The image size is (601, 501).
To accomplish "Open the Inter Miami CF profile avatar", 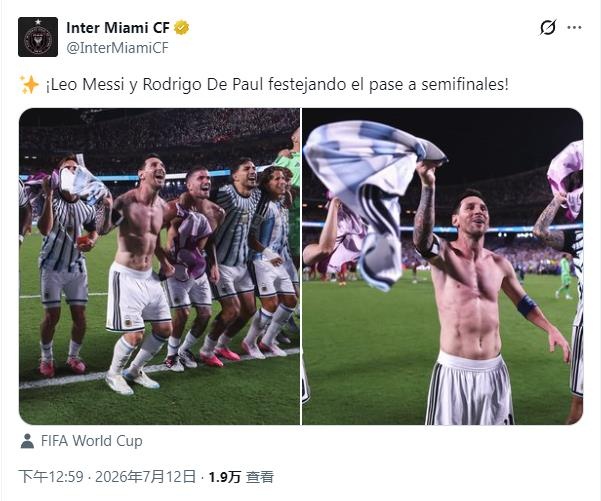I will (x=38, y=37).
